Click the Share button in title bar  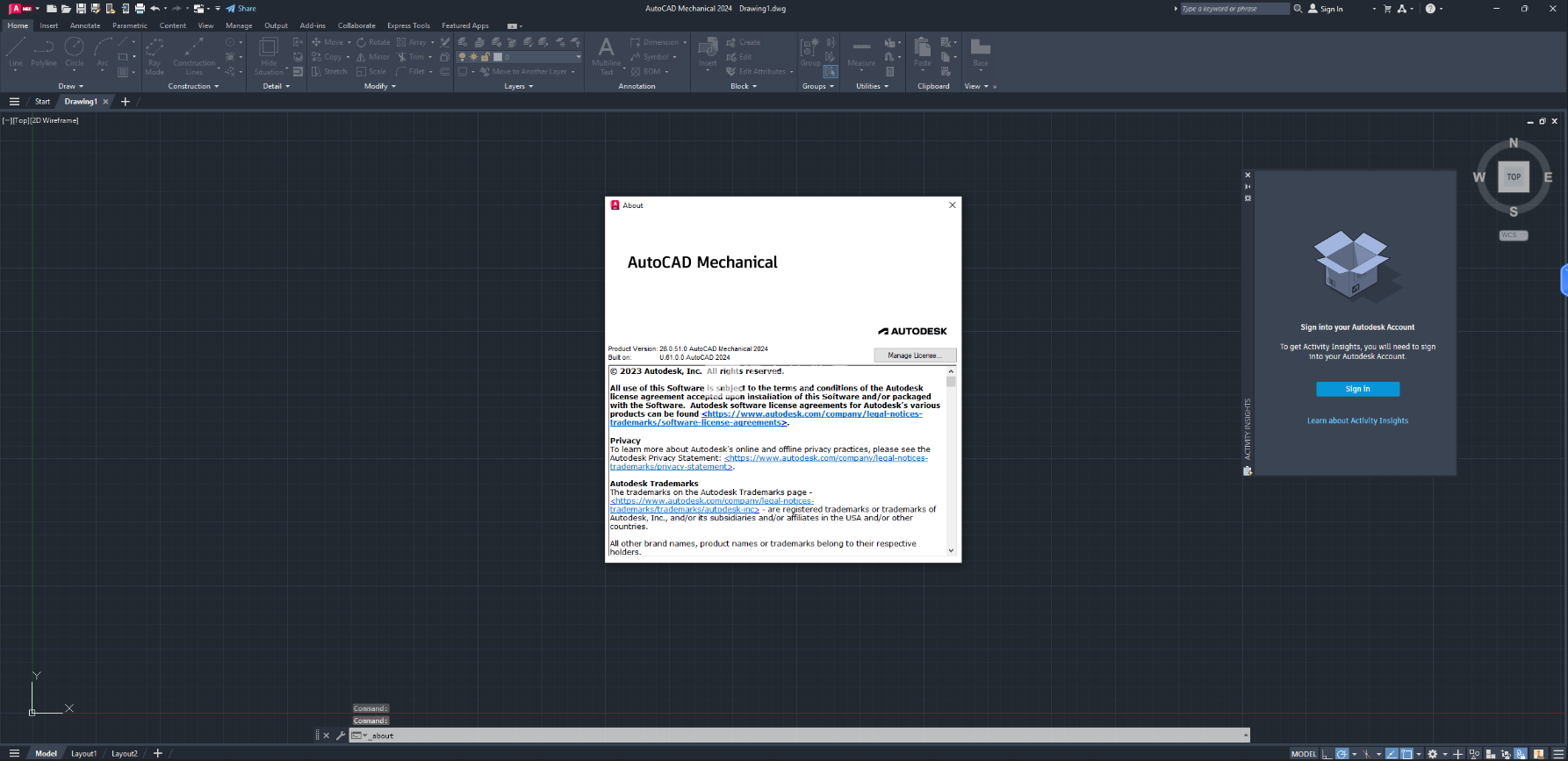(241, 9)
